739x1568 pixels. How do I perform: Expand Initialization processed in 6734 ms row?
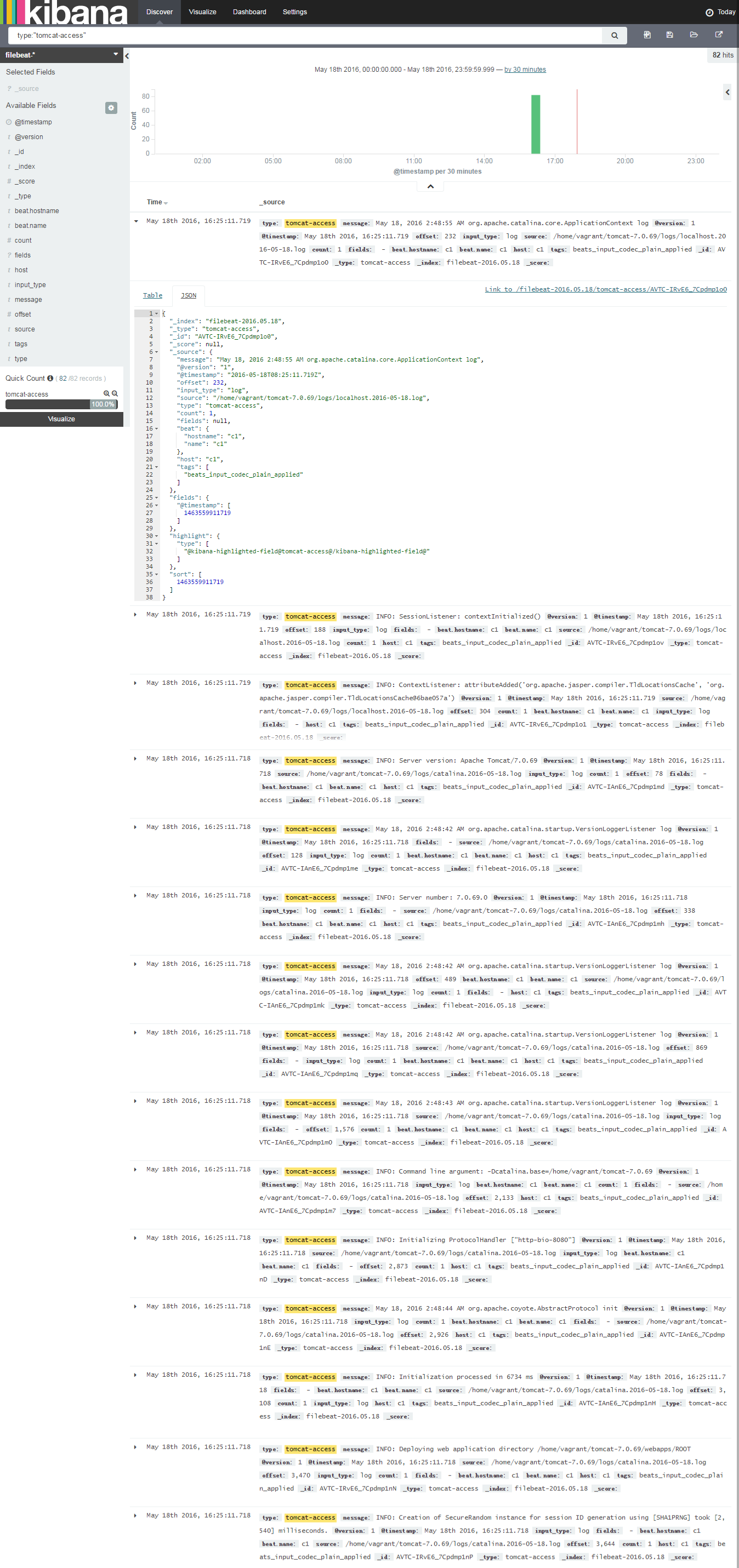[136, 1375]
